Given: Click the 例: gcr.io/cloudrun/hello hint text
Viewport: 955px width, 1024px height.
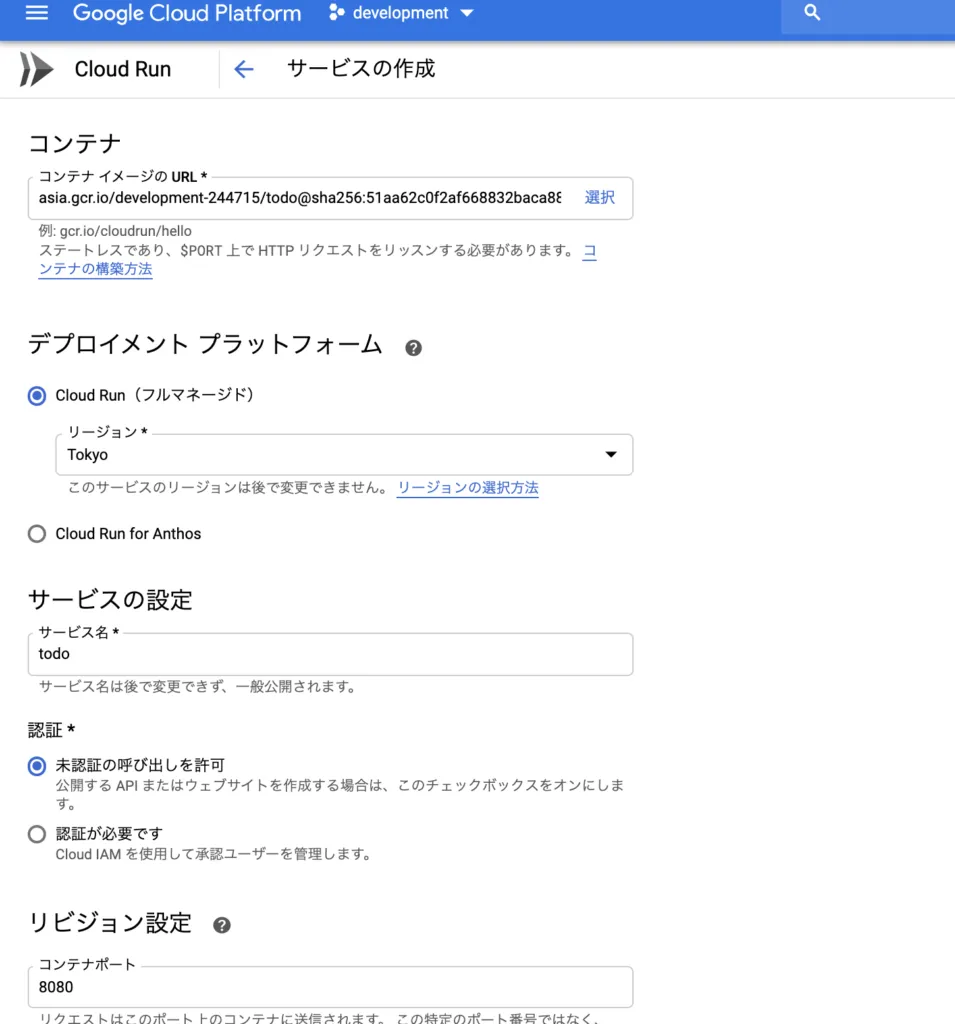Looking at the screenshot, I should click(115, 231).
